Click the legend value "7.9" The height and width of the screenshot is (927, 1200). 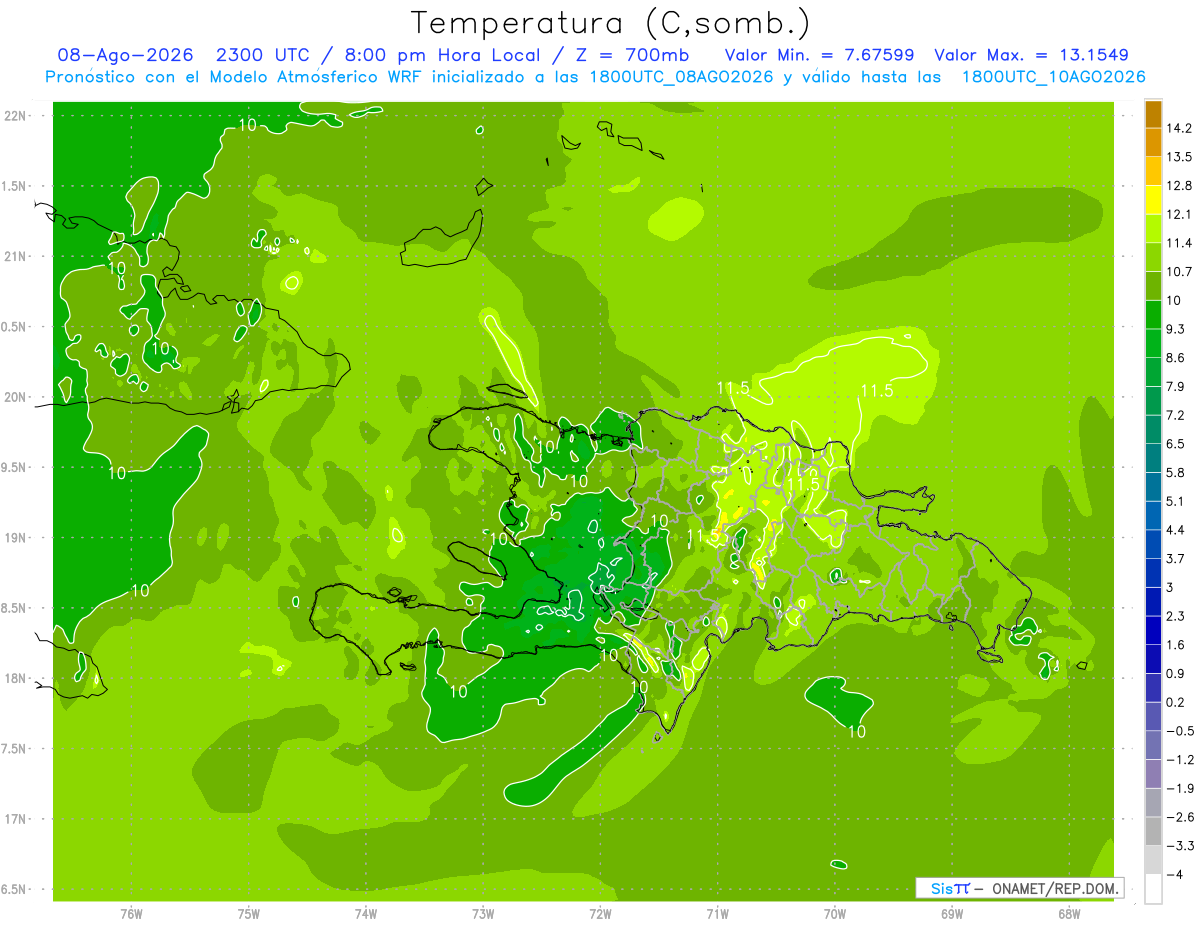coord(1176,387)
